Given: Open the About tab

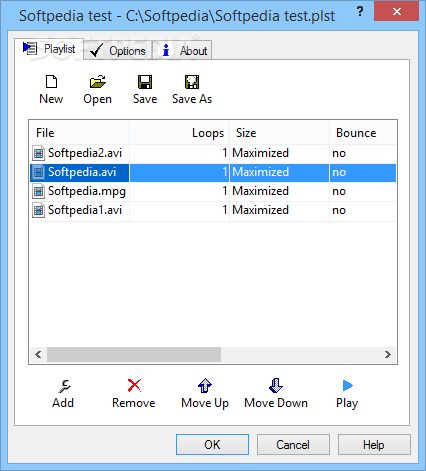Looking at the screenshot, I should [182, 51].
